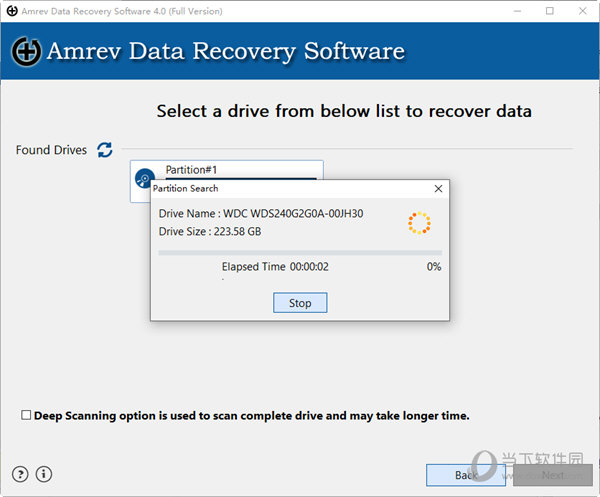Screen dimensions: 600x497
Task: Maximize the Amrev Data Recovery window
Action: (549, 11)
